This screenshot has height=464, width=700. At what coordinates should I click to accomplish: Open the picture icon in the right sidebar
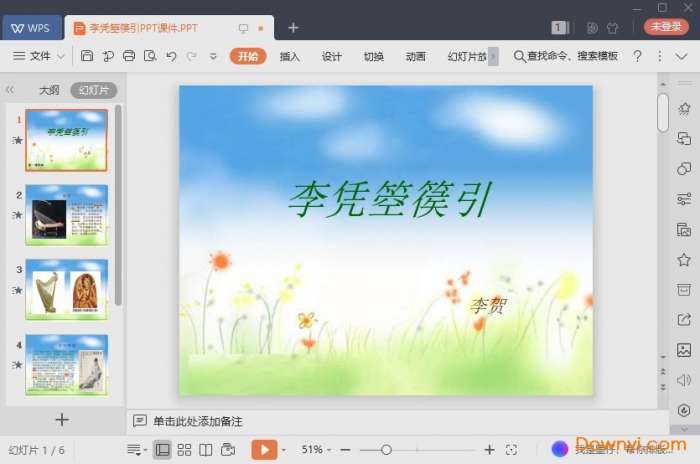684,350
